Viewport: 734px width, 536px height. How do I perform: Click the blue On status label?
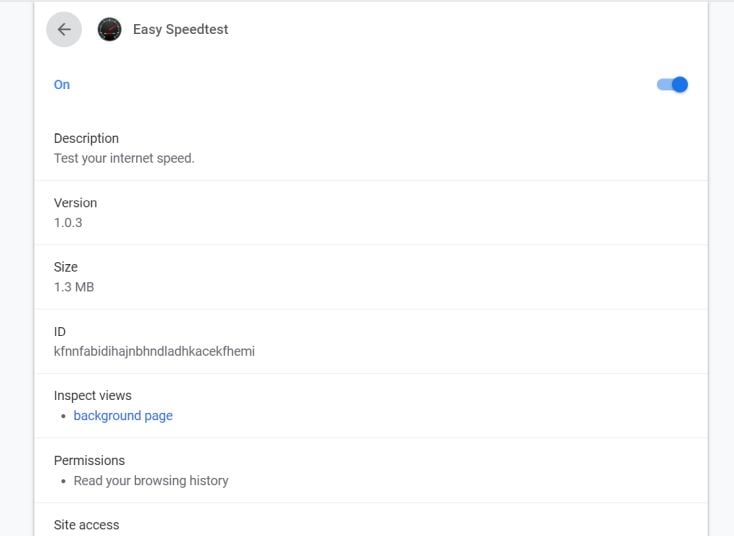(x=62, y=85)
